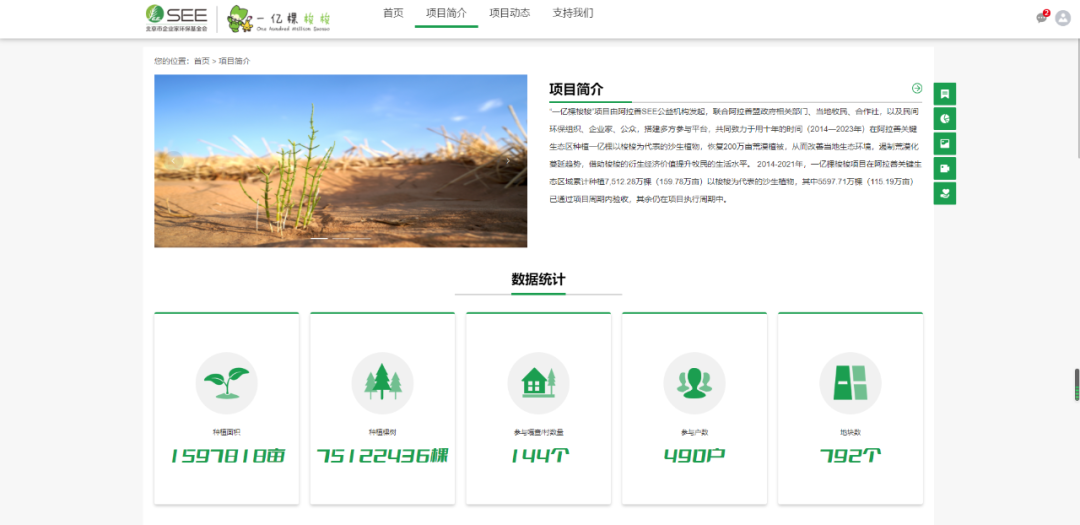Click the SEE foundation logo
Screen dimensions: 1080x525
pyautogui.click(x=176, y=19)
